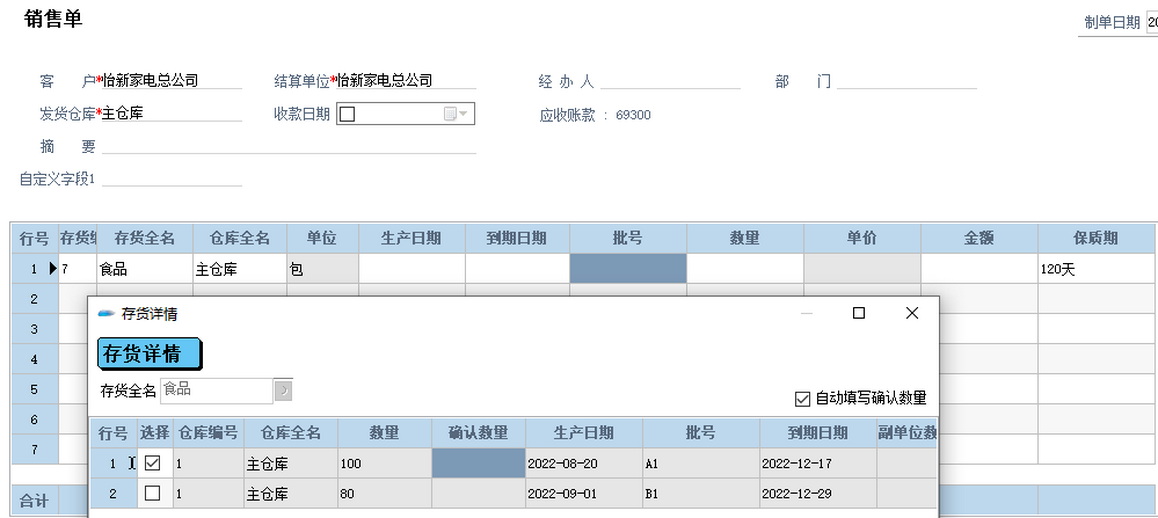Select the highlighted 批号 cell in row 1

click(627, 269)
